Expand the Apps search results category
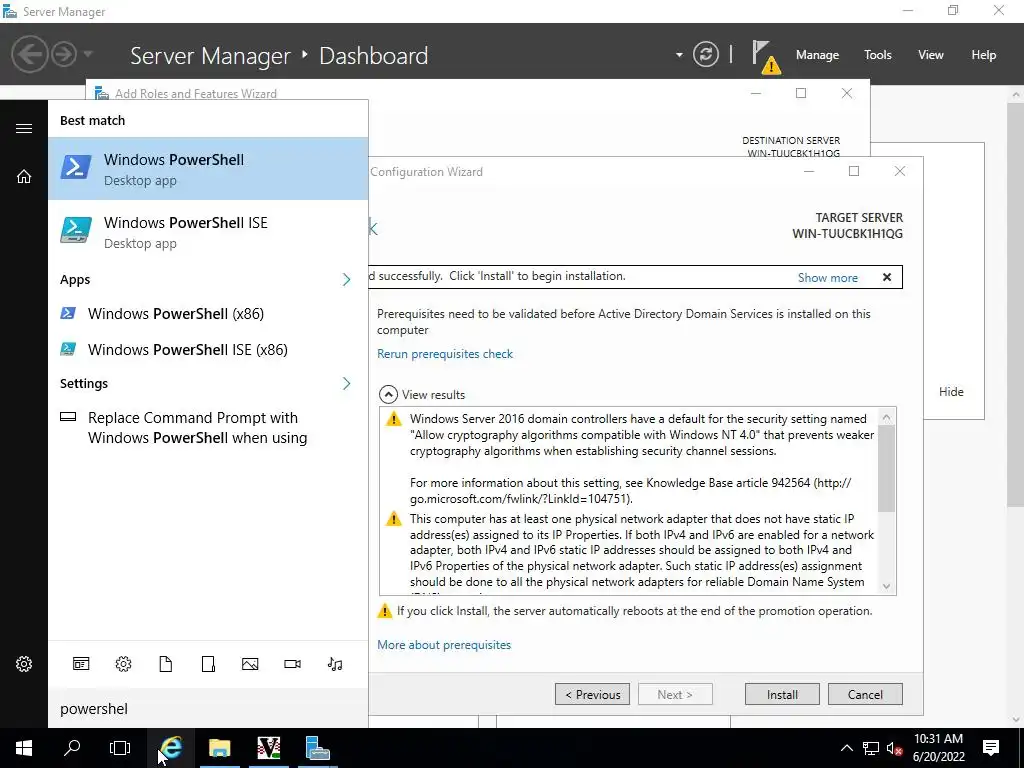Image resolution: width=1024 pixels, height=768 pixels. [346, 280]
